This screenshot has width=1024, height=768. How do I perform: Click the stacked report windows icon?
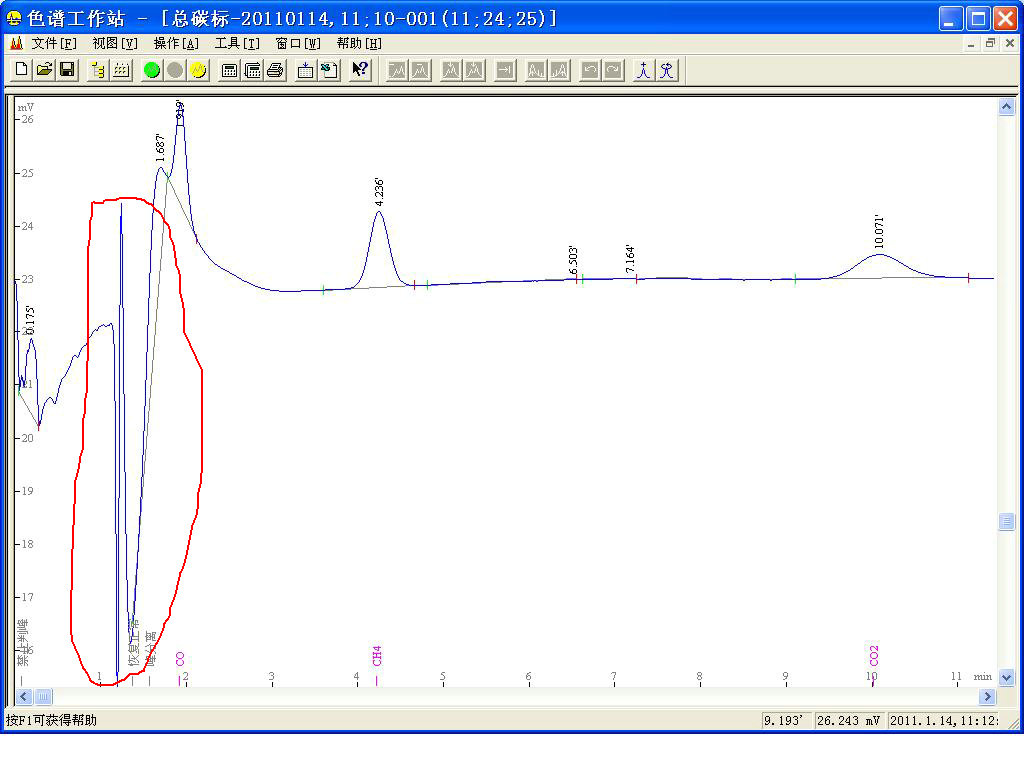pos(252,70)
